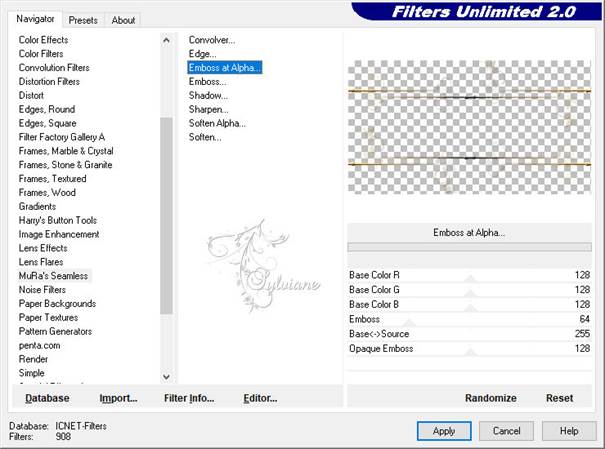Choose the Convolver... filter

(x=212, y=40)
